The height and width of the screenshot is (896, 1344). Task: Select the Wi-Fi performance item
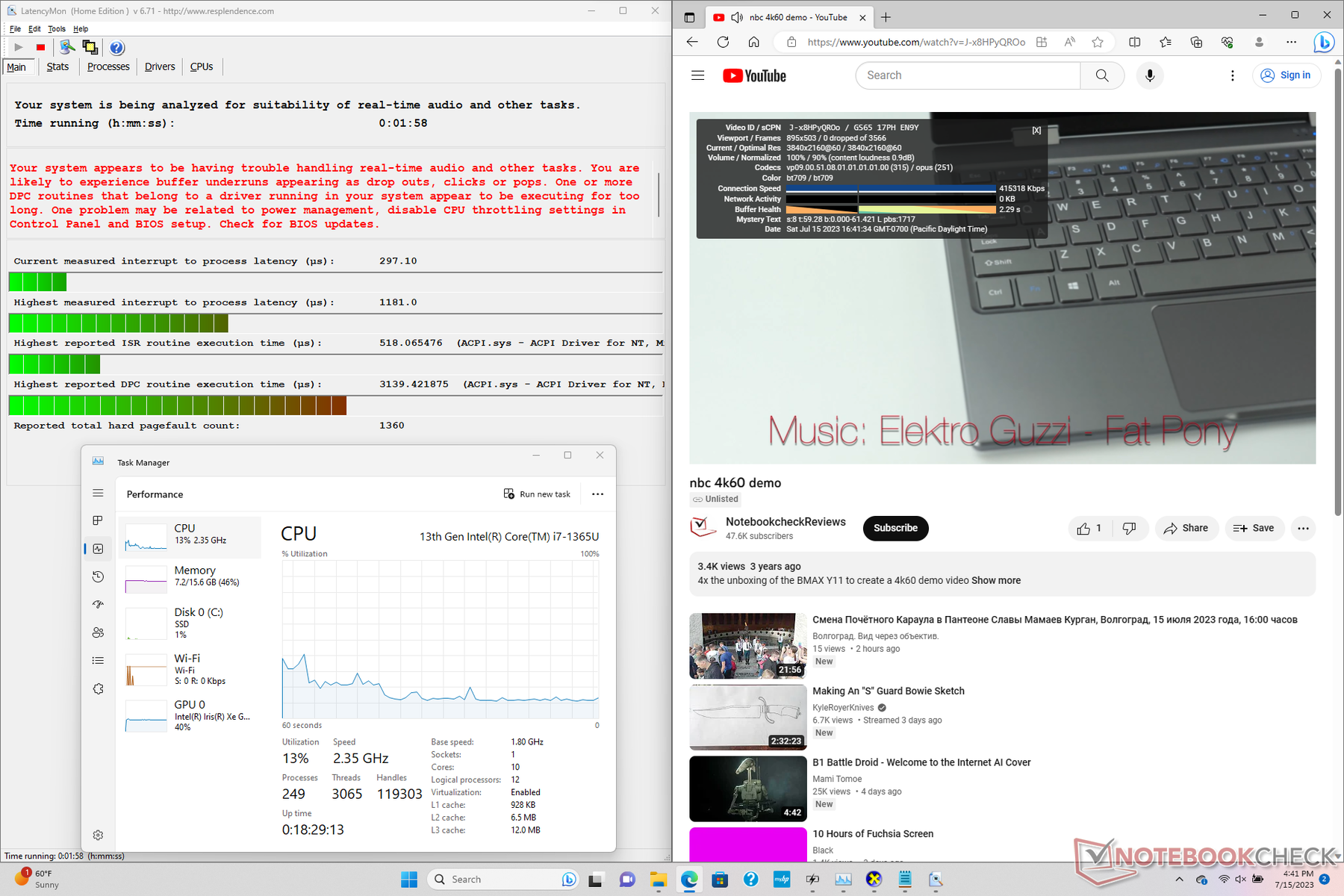190,669
